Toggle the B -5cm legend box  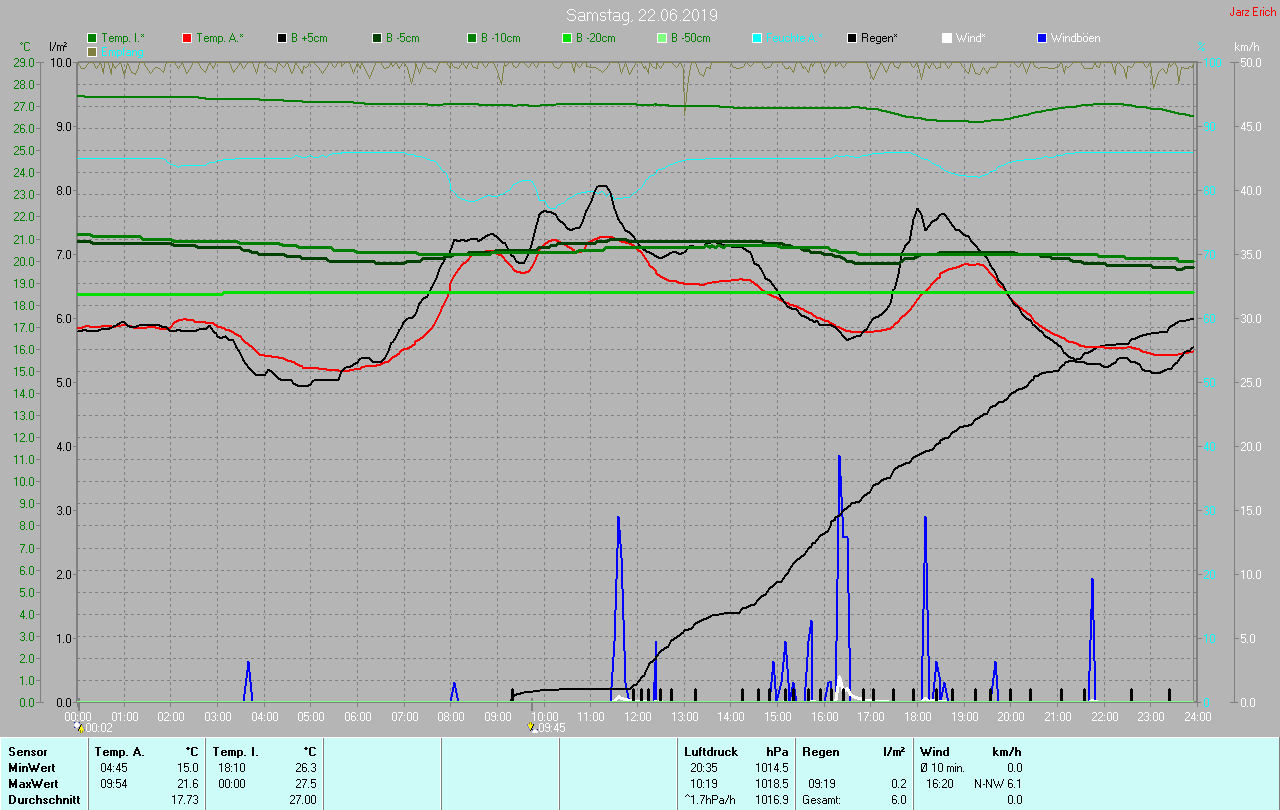tap(377, 38)
